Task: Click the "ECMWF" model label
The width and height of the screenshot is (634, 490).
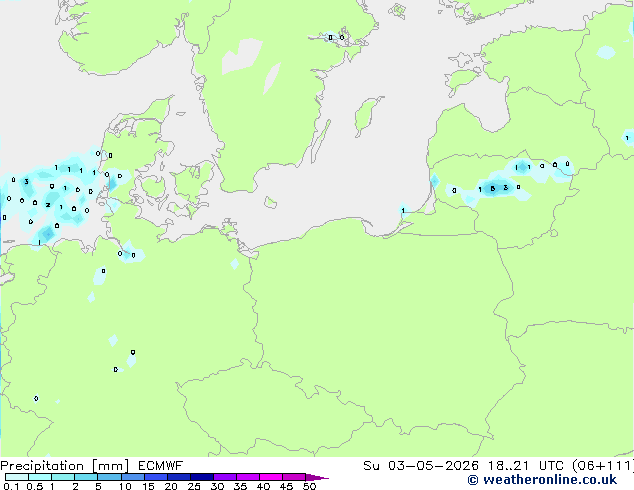Action: [160, 466]
